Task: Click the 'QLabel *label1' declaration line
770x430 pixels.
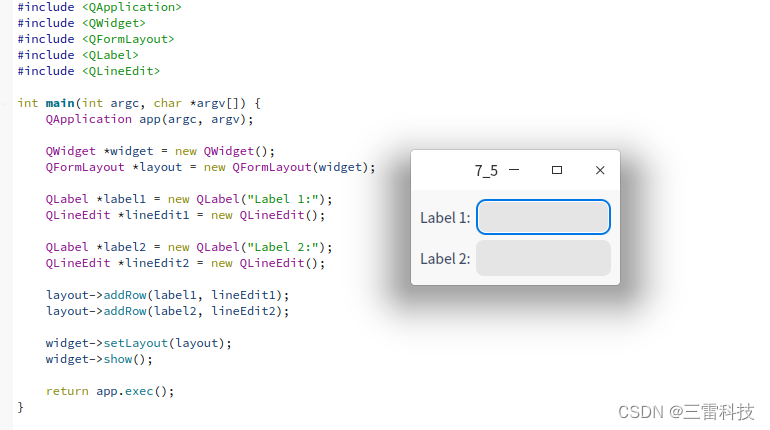Action: tap(189, 199)
